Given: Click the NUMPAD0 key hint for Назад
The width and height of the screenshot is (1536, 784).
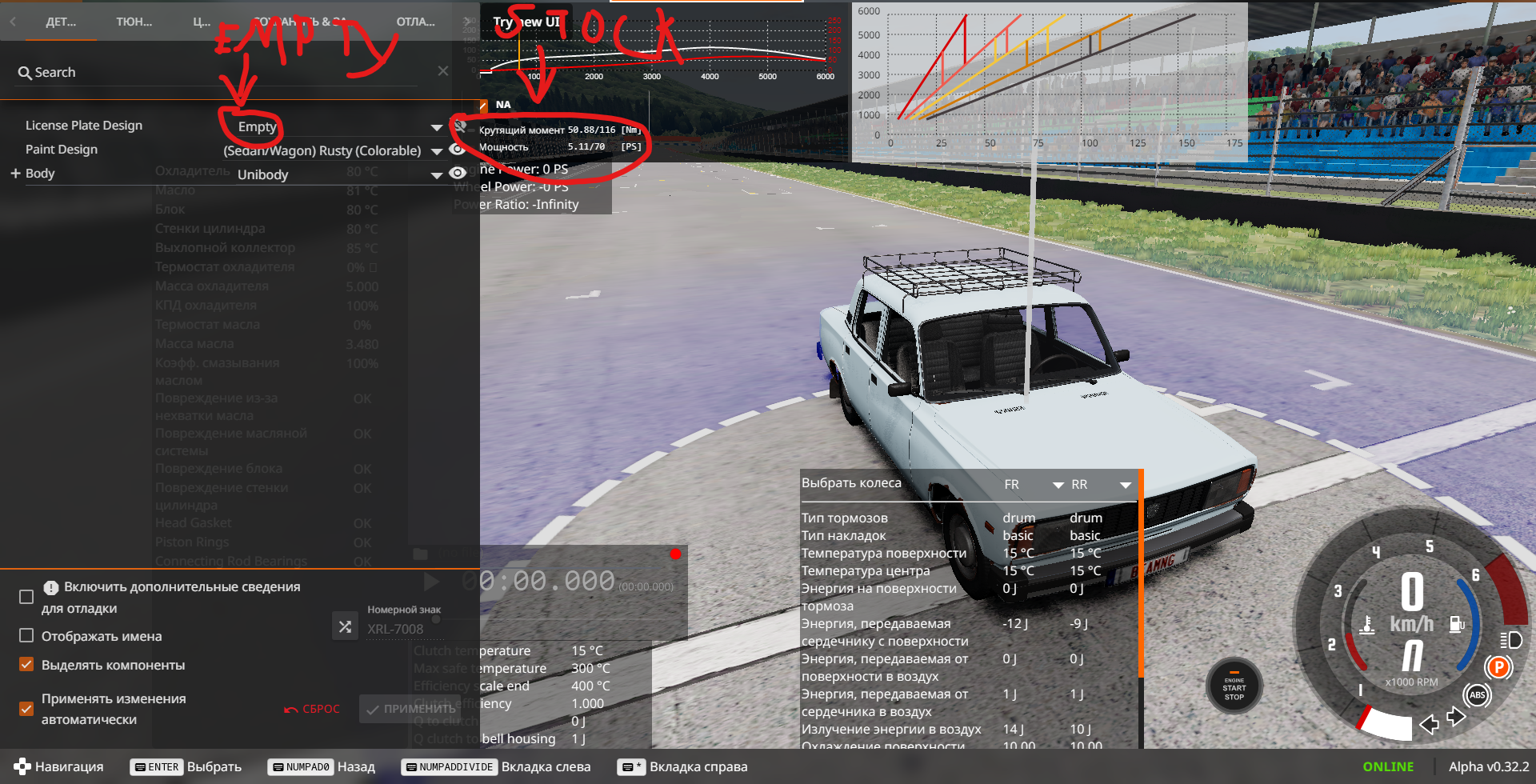Looking at the screenshot, I should [301, 767].
